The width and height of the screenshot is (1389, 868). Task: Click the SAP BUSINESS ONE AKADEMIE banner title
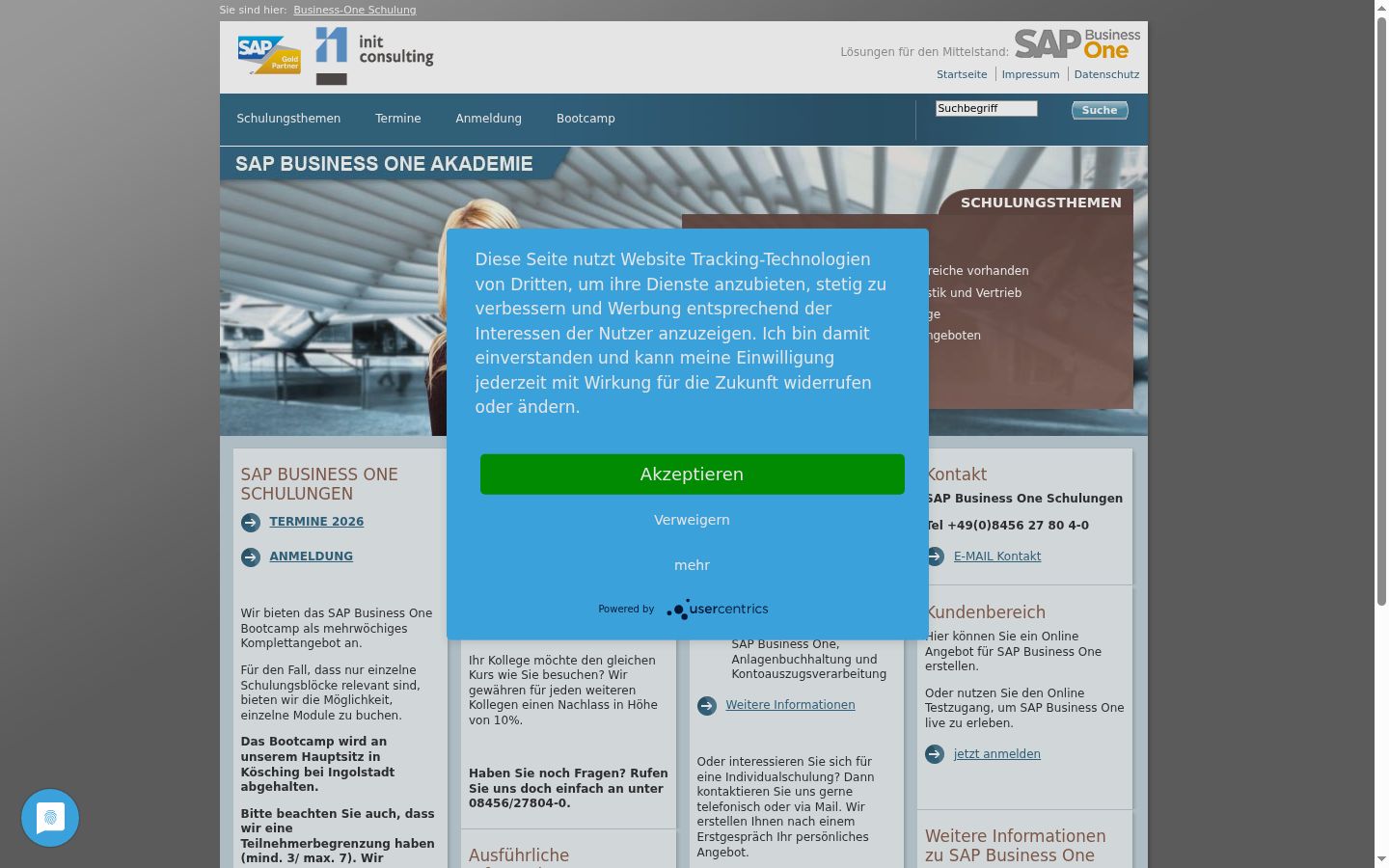pyautogui.click(x=384, y=164)
